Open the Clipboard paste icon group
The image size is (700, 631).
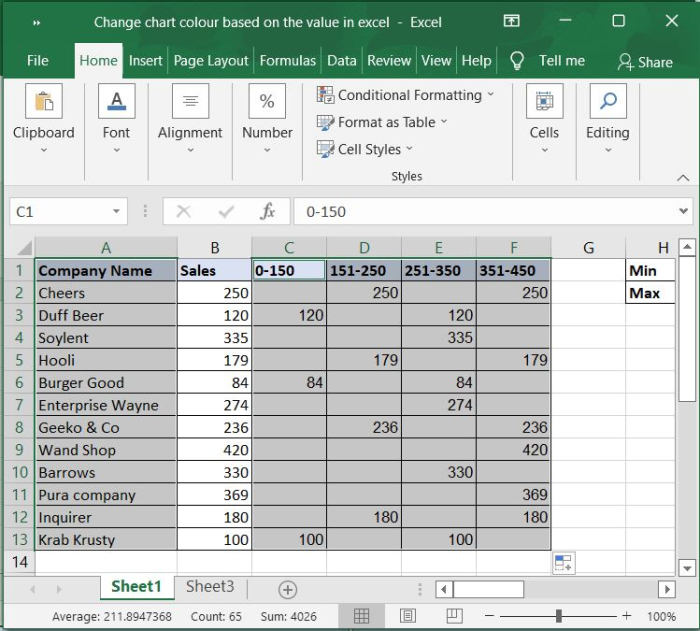coord(43,102)
